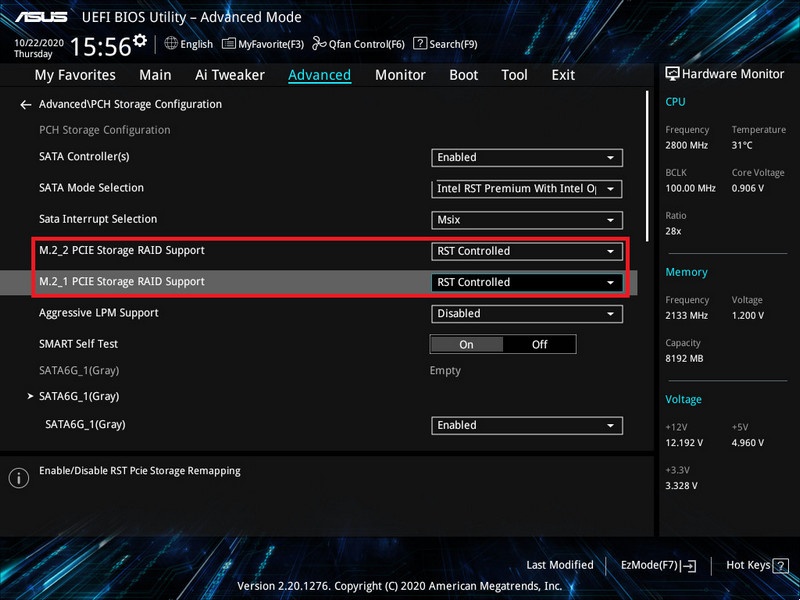Click the ASUS logo

tap(41, 17)
